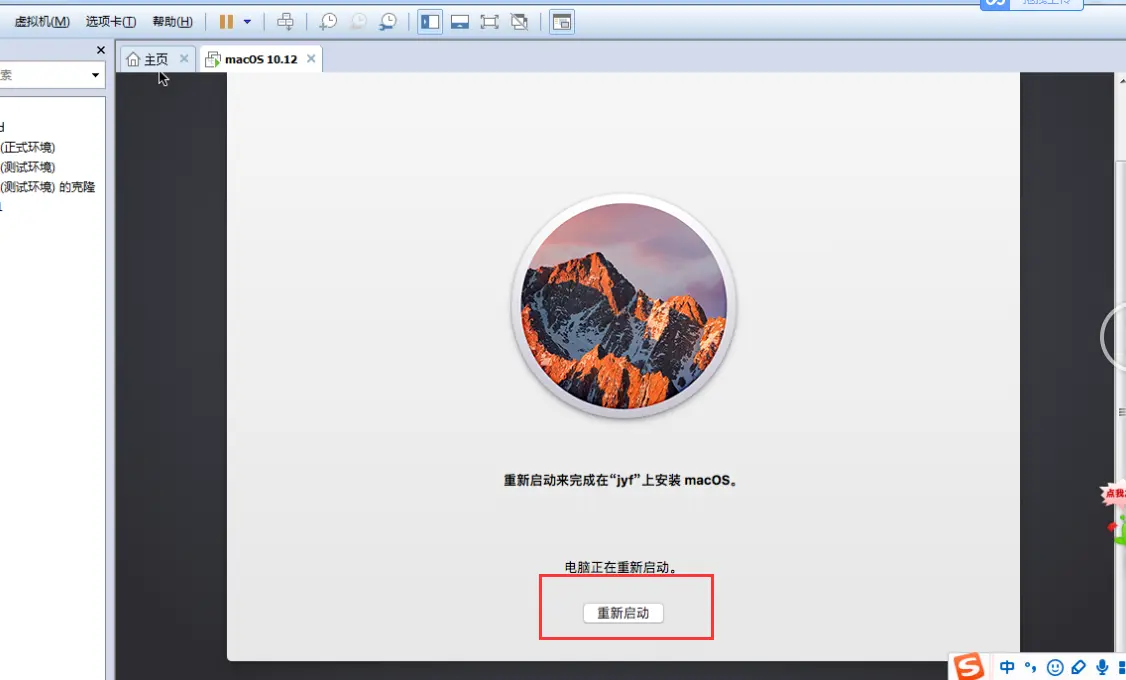Select the (测试环境) 的克隆 VM entry

[47, 187]
